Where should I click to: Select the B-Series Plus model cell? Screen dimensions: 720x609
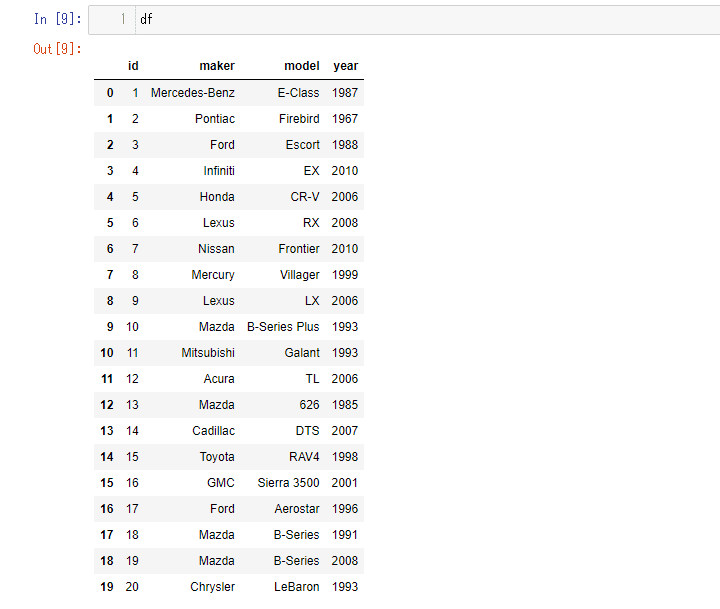(x=283, y=327)
